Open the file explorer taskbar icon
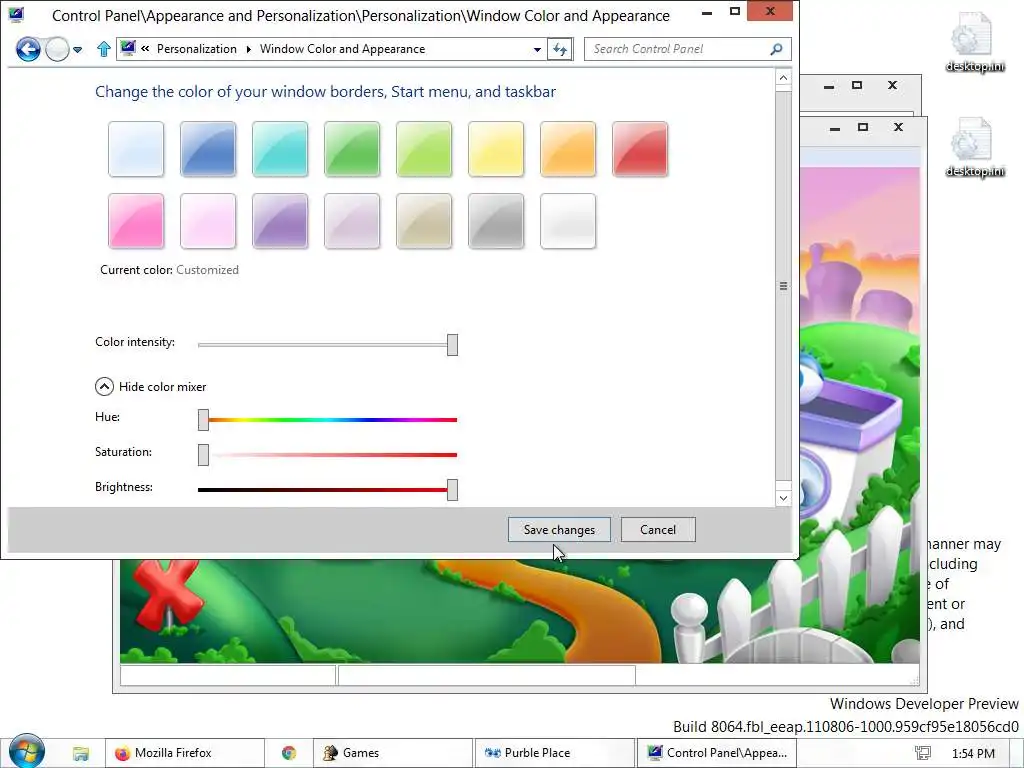 point(80,753)
